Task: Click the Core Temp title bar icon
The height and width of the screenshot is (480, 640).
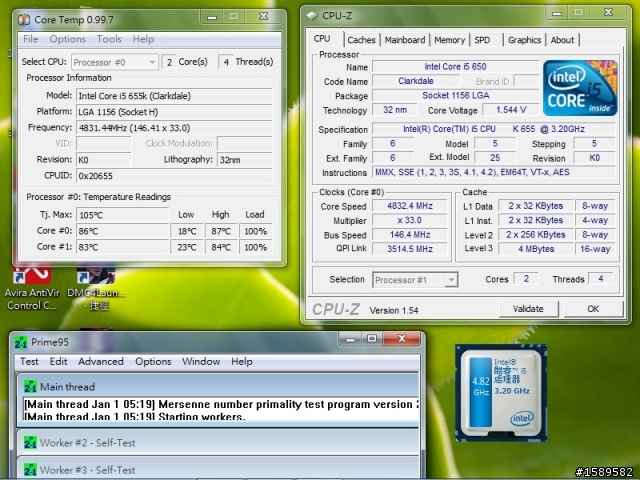Action: pyautogui.click(x=24, y=19)
